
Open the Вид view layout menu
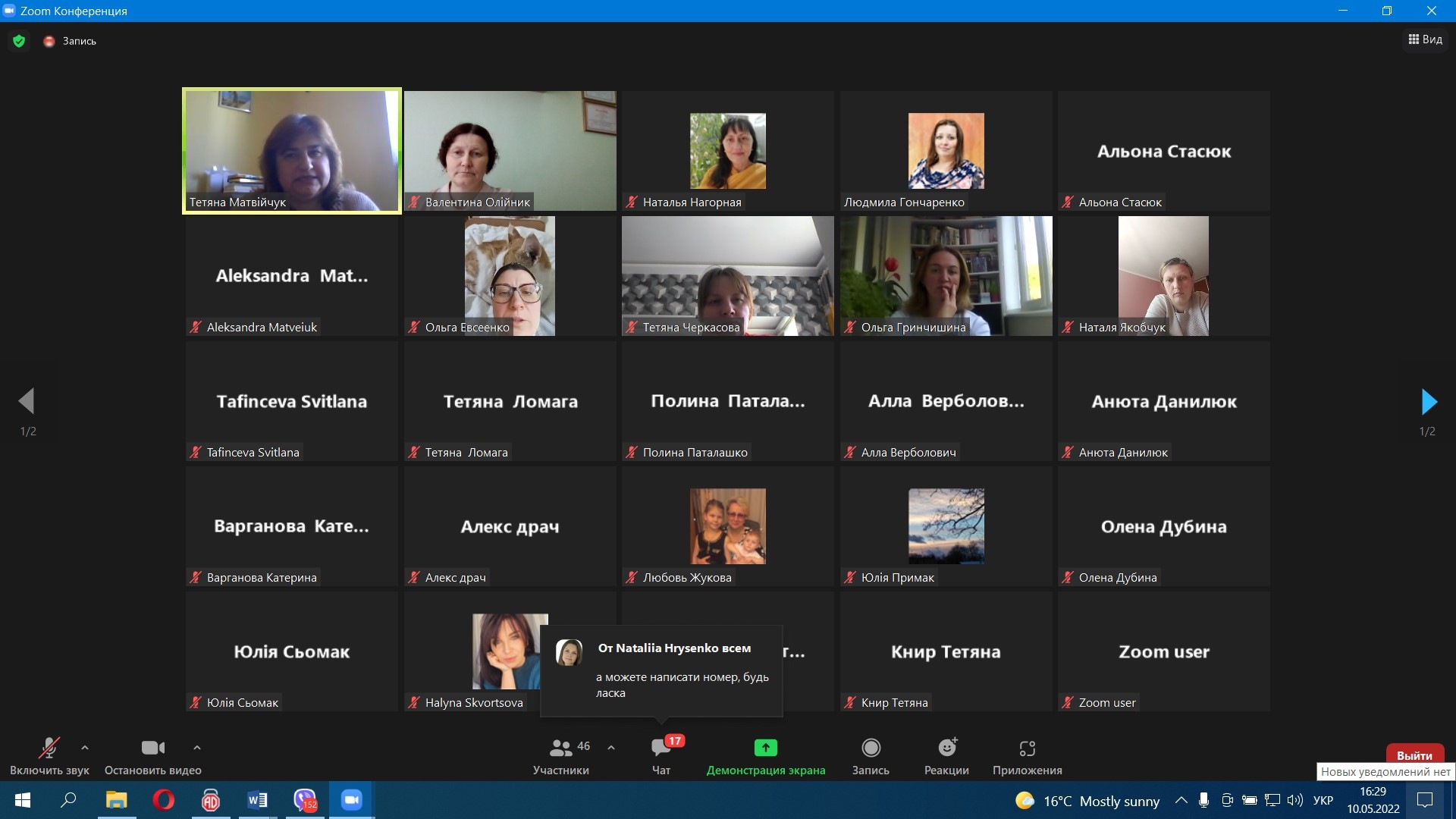coord(1425,39)
